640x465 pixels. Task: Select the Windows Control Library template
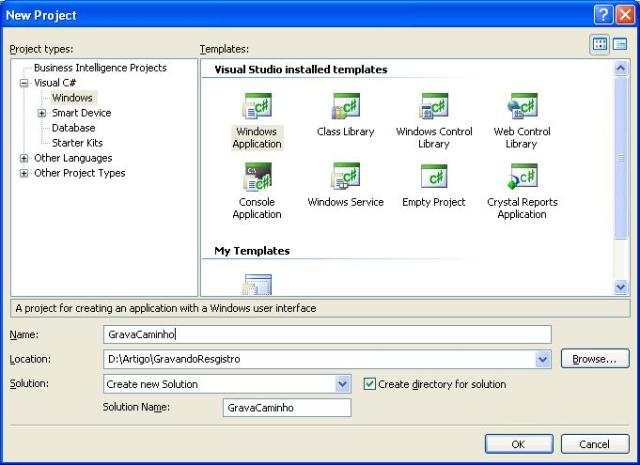[x=433, y=106]
